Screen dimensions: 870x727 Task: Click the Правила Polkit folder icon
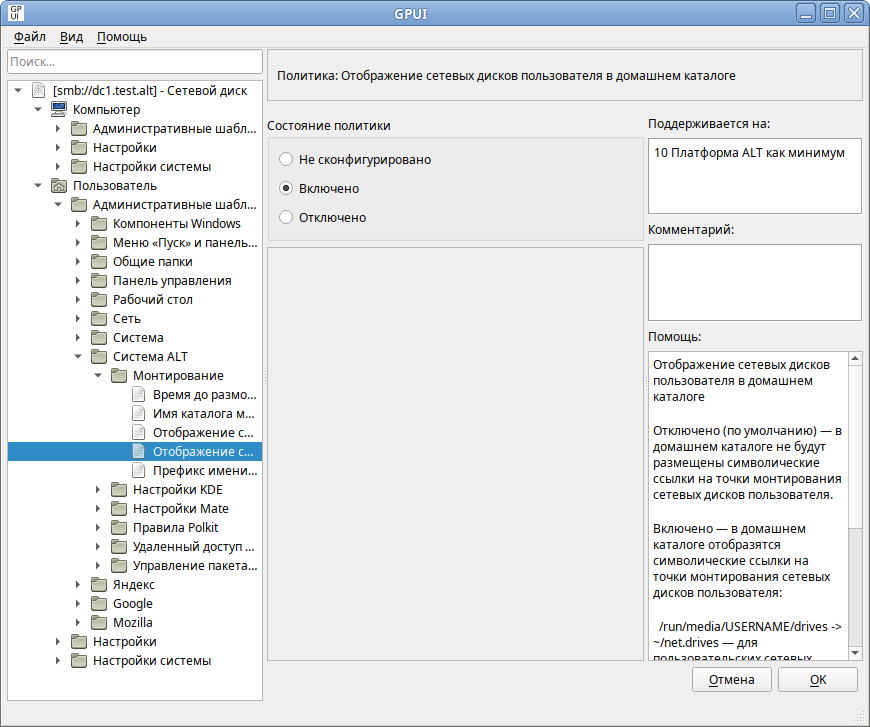tap(119, 527)
